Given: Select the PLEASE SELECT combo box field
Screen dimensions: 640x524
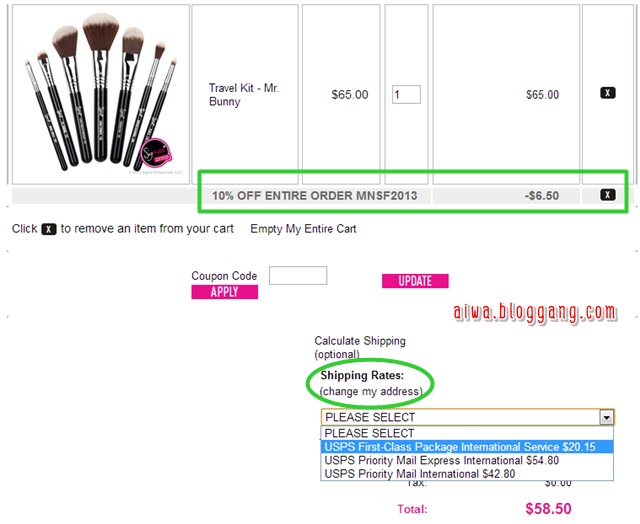Looking at the screenshot, I should [468, 417].
